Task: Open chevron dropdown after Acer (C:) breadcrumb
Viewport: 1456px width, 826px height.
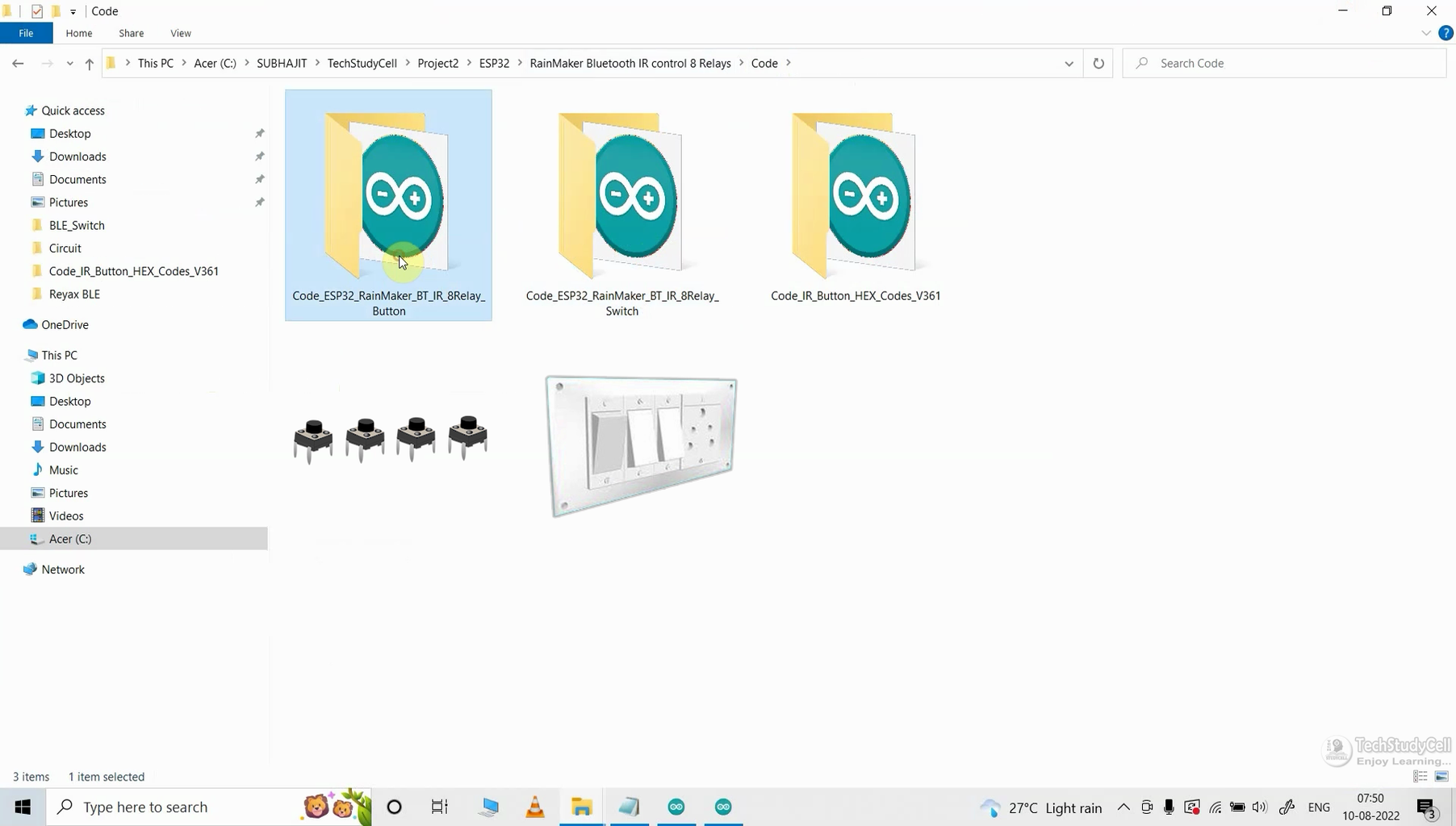Action: click(x=247, y=63)
